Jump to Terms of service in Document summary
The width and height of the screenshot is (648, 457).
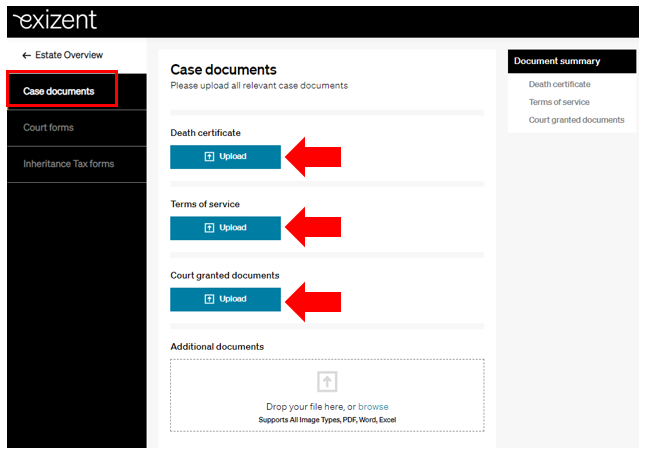[559, 102]
